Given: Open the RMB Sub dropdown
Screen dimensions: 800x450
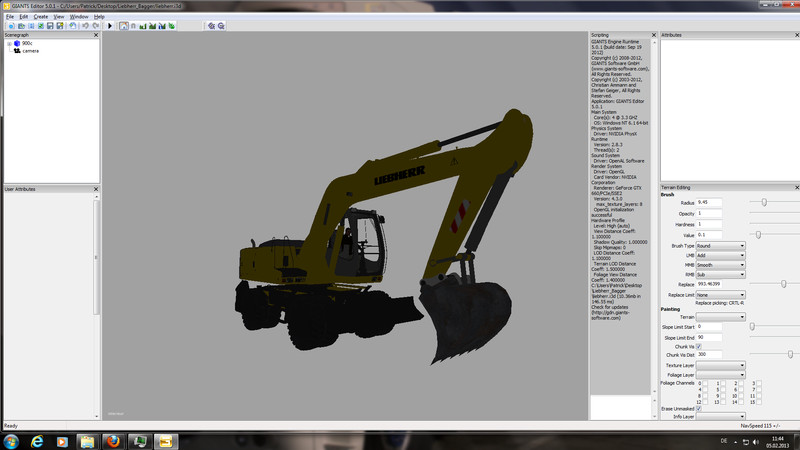Looking at the screenshot, I should pos(720,274).
